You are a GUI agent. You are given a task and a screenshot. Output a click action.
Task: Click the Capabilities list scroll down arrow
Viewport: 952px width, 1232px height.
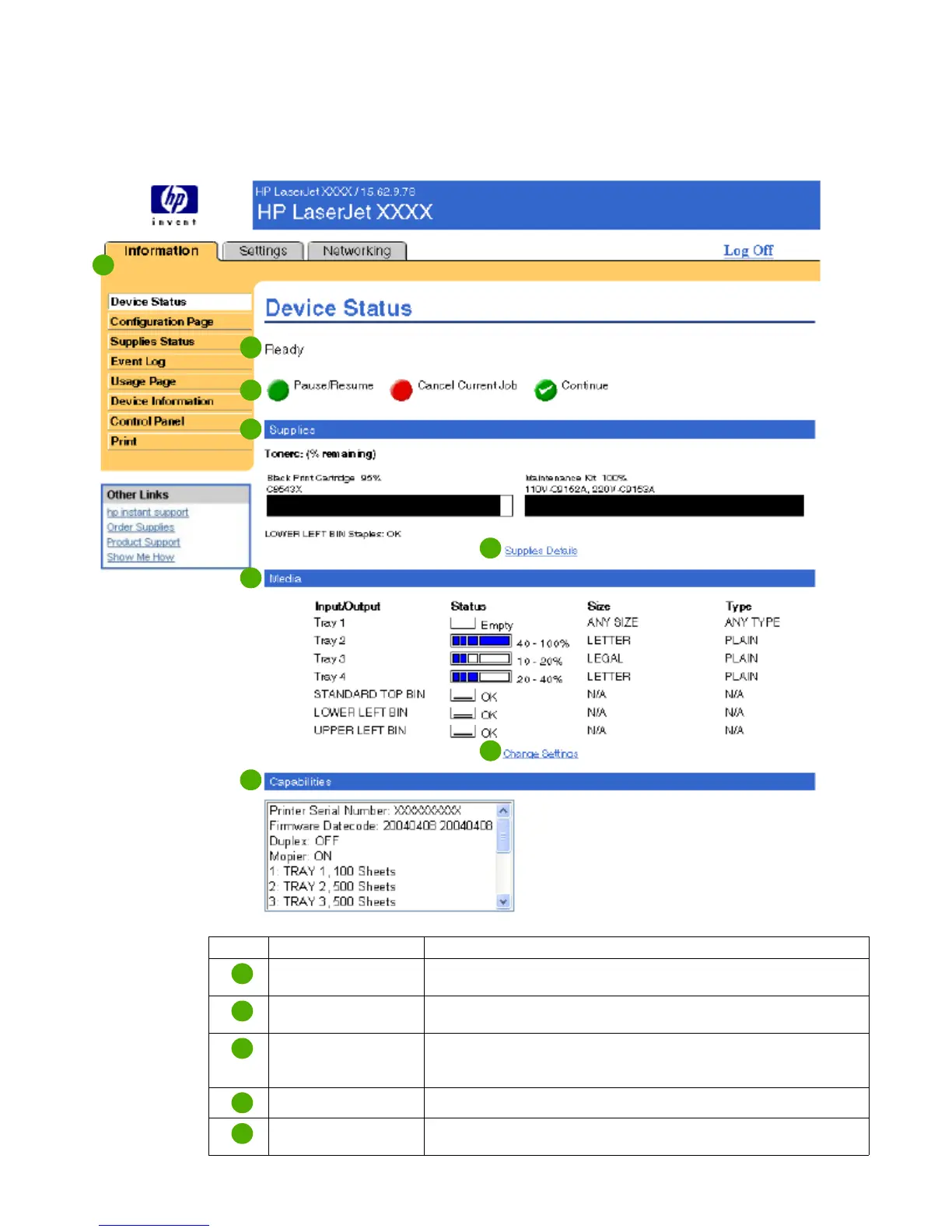(503, 901)
